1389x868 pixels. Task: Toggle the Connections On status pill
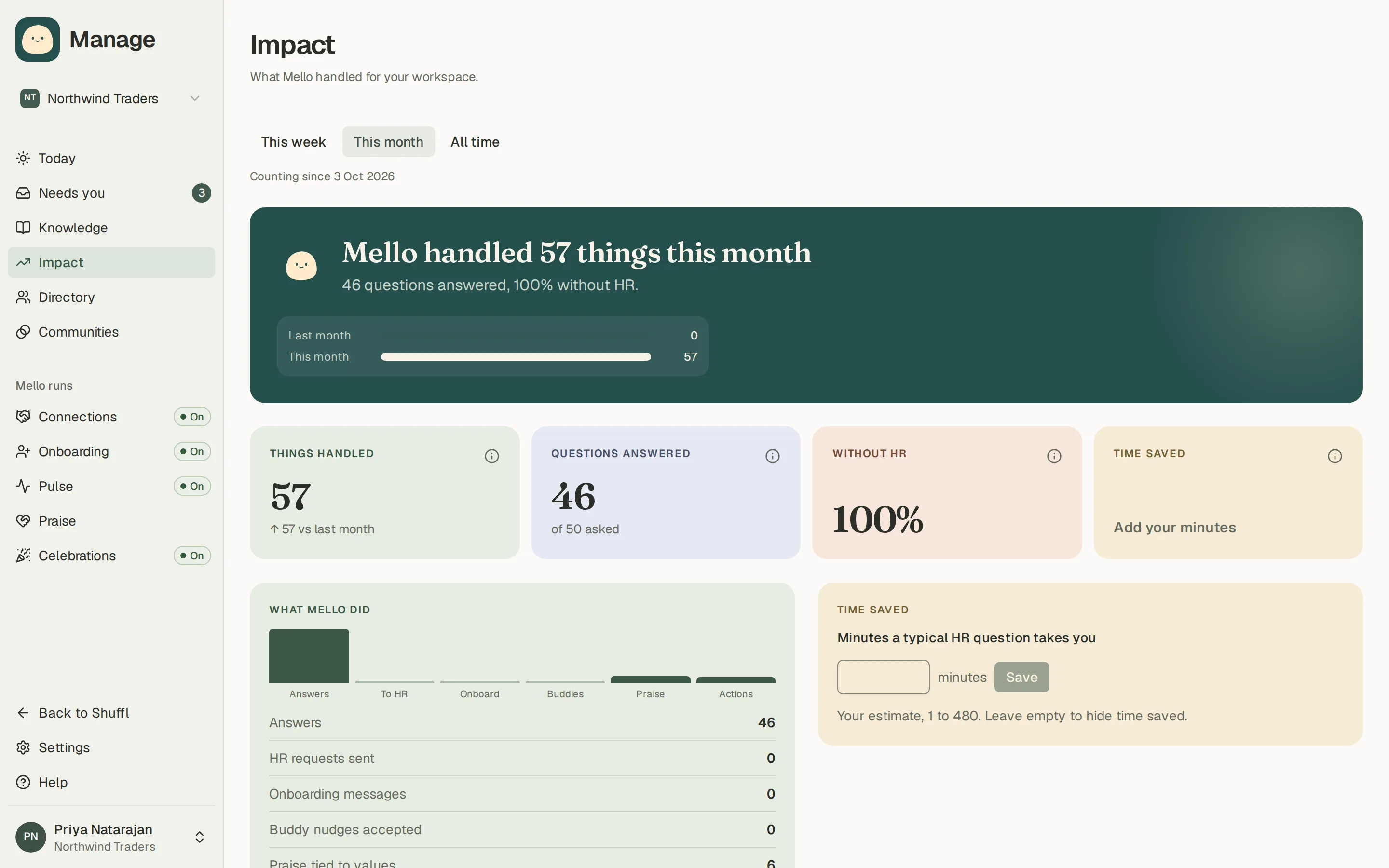pyautogui.click(x=192, y=417)
